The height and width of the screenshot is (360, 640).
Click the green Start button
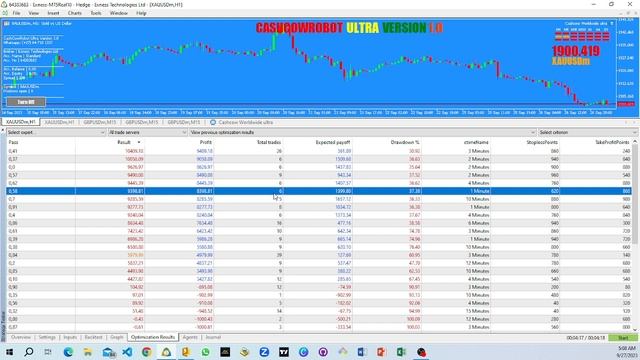click(x=623, y=338)
